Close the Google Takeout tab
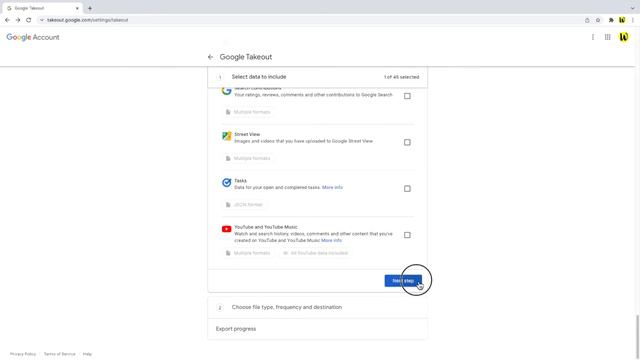 (x=77, y=8)
